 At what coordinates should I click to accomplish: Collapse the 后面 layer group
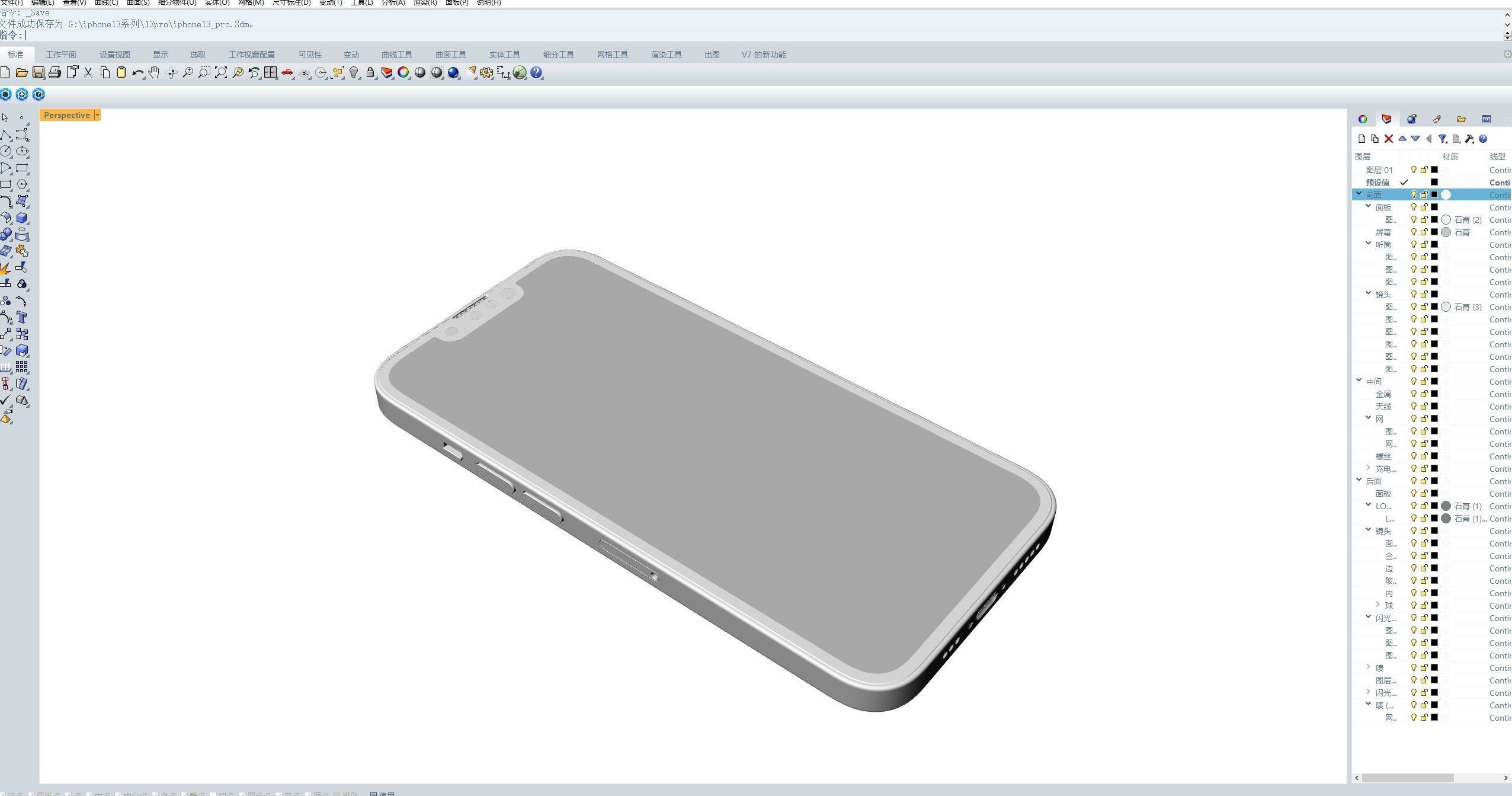(x=1359, y=480)
